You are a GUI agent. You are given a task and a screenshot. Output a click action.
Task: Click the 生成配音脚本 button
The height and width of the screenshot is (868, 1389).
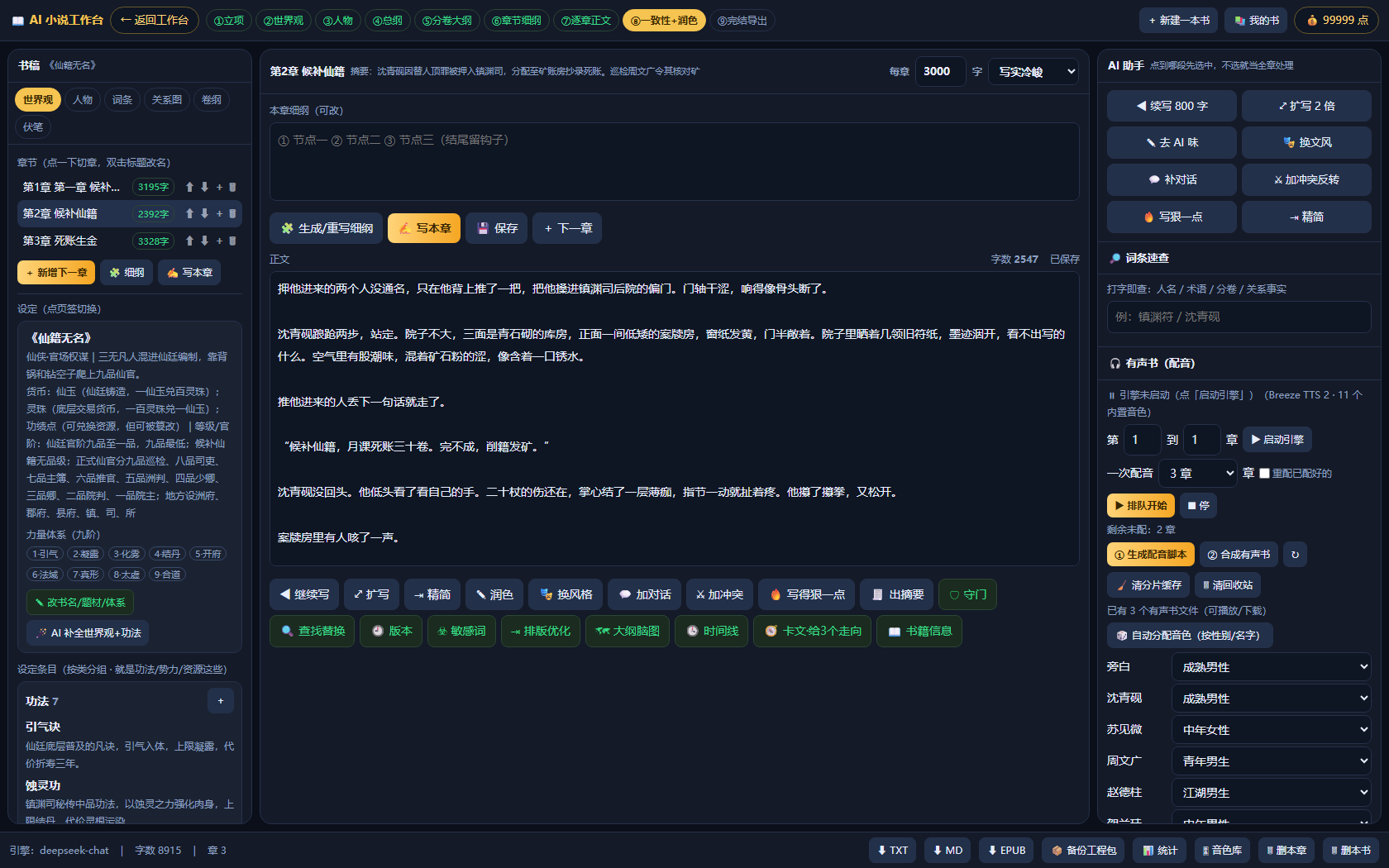[1150, 555]
